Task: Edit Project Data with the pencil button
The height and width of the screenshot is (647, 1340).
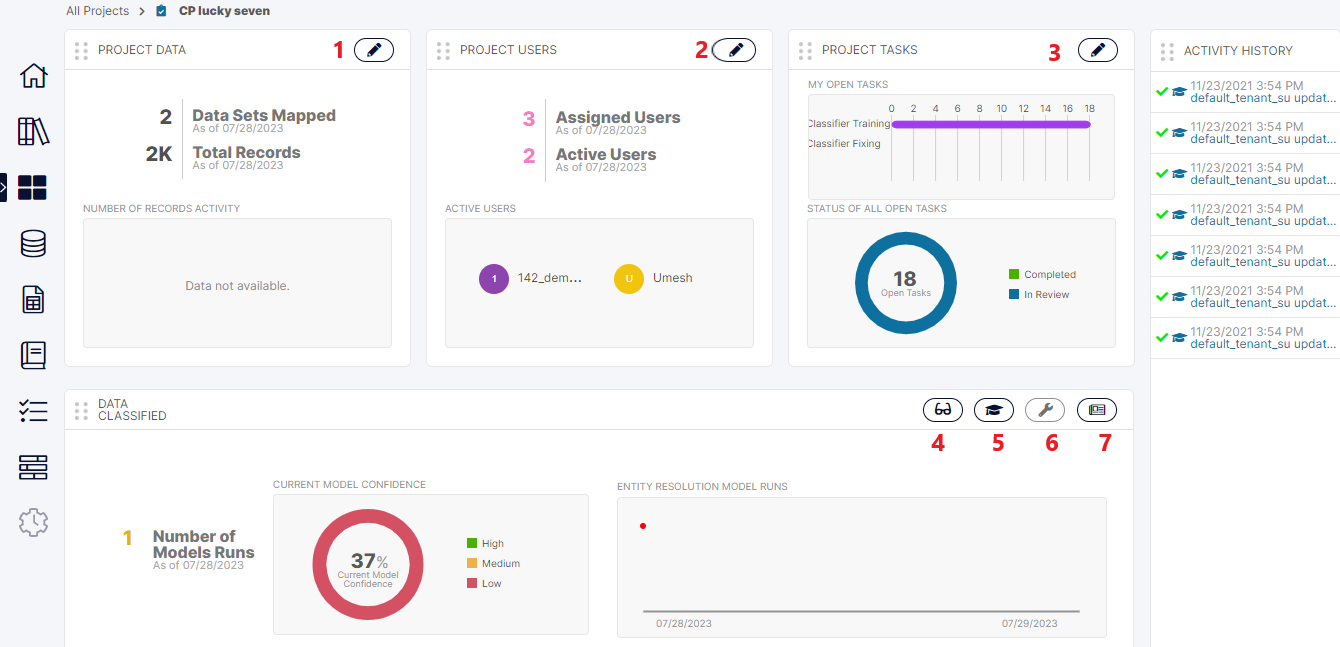Action: tap(374, 50)
